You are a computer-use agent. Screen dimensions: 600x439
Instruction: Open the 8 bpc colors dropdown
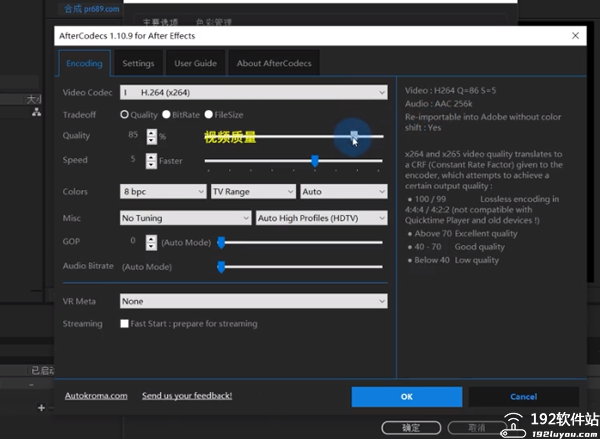(x=163, y=191)
